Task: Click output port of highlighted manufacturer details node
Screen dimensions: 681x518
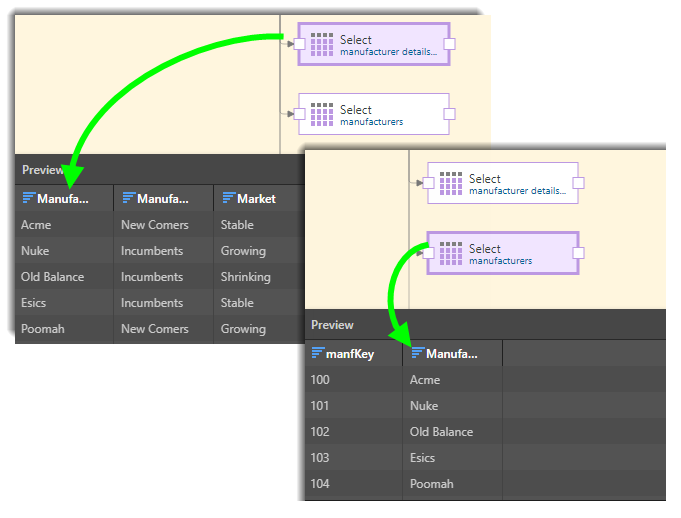Action: coord(450,44)
